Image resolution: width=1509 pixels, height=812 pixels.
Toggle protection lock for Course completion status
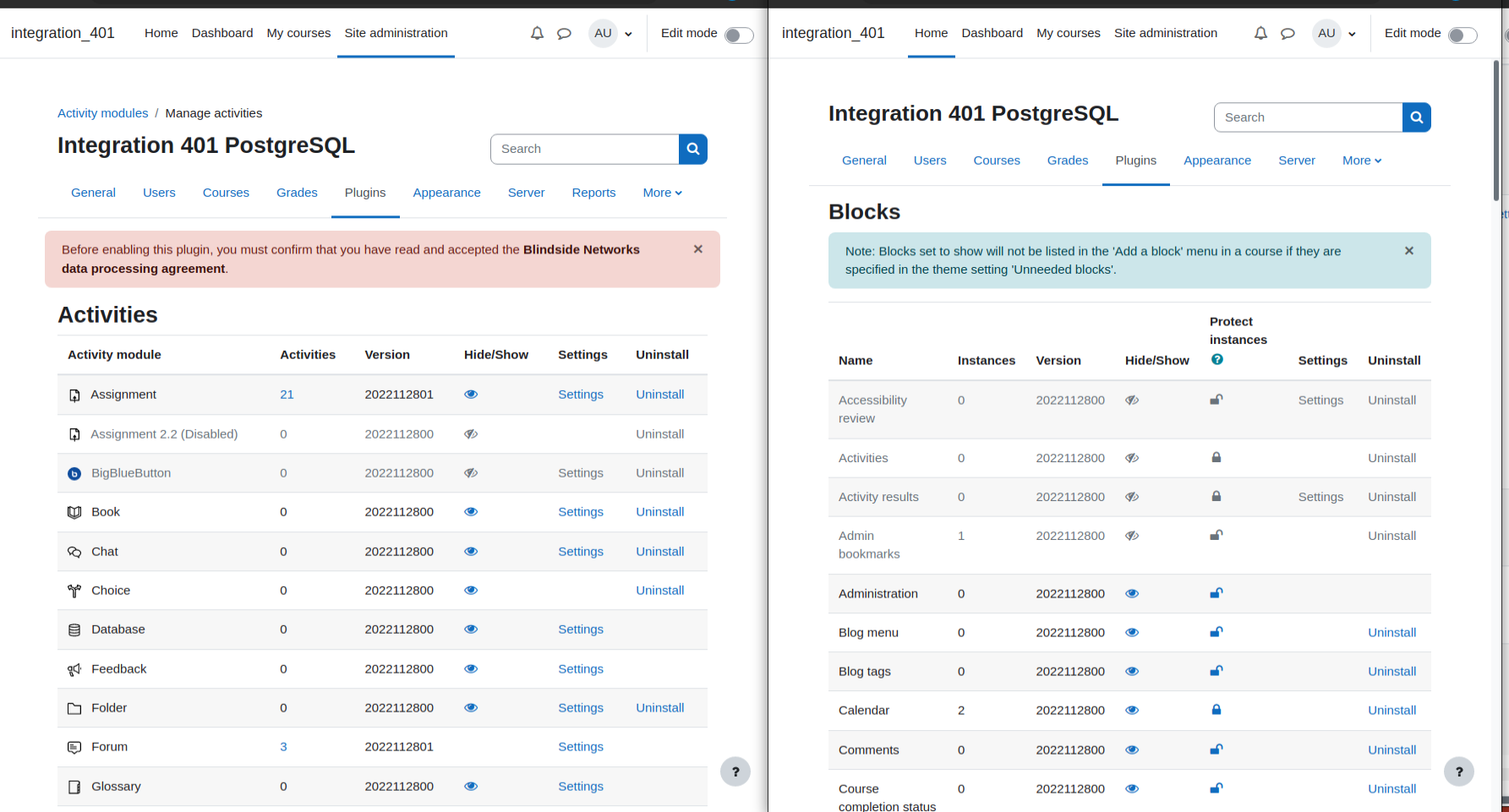pos(1216,788)
